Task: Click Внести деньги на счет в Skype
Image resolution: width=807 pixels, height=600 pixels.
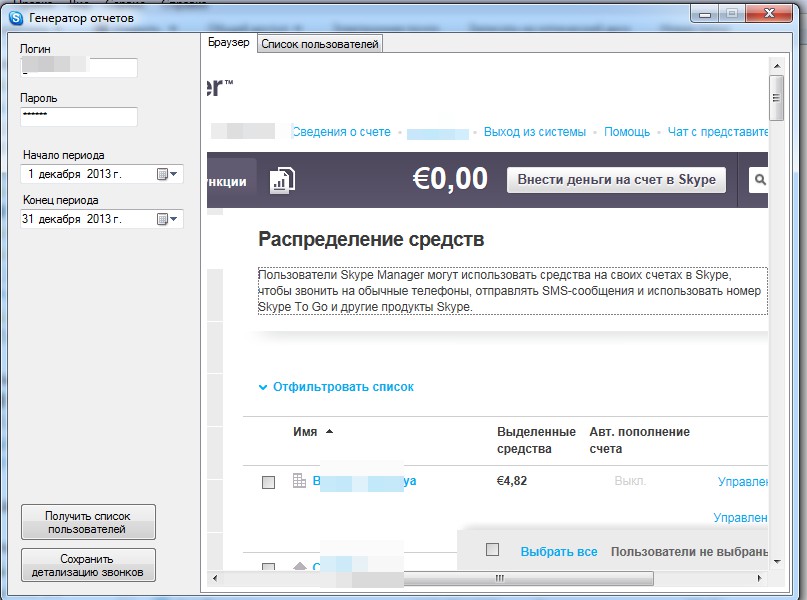Action: 617,180
